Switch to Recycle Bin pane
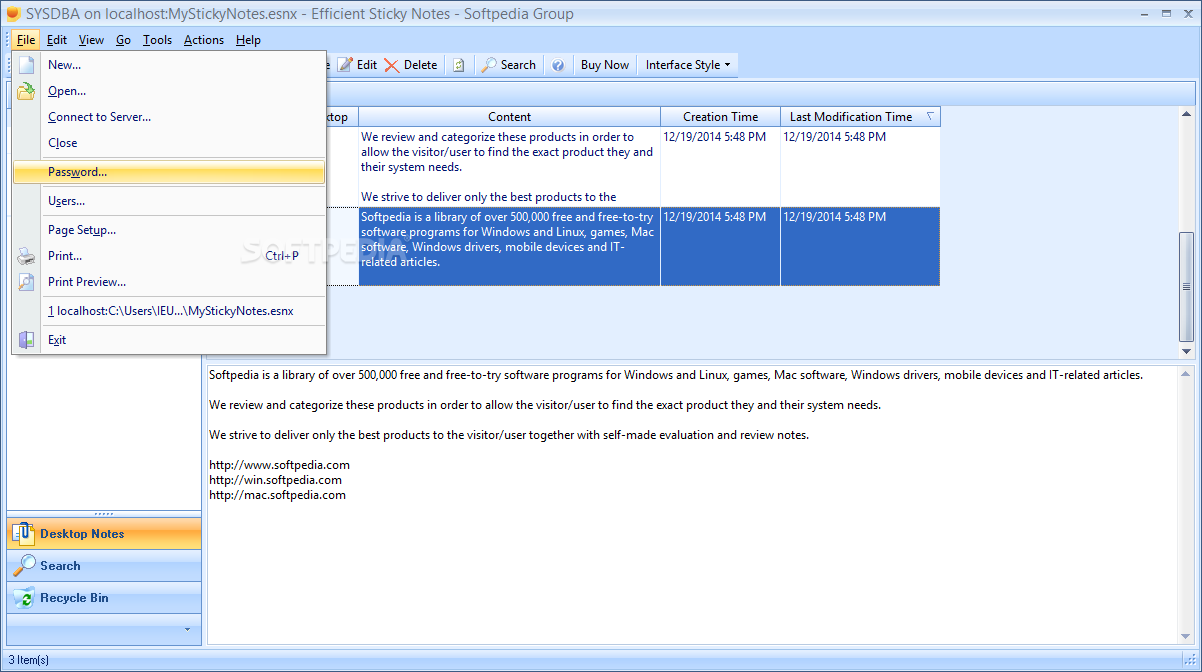The height and width of the screenshot is (672, 1202). coord(104,598)
